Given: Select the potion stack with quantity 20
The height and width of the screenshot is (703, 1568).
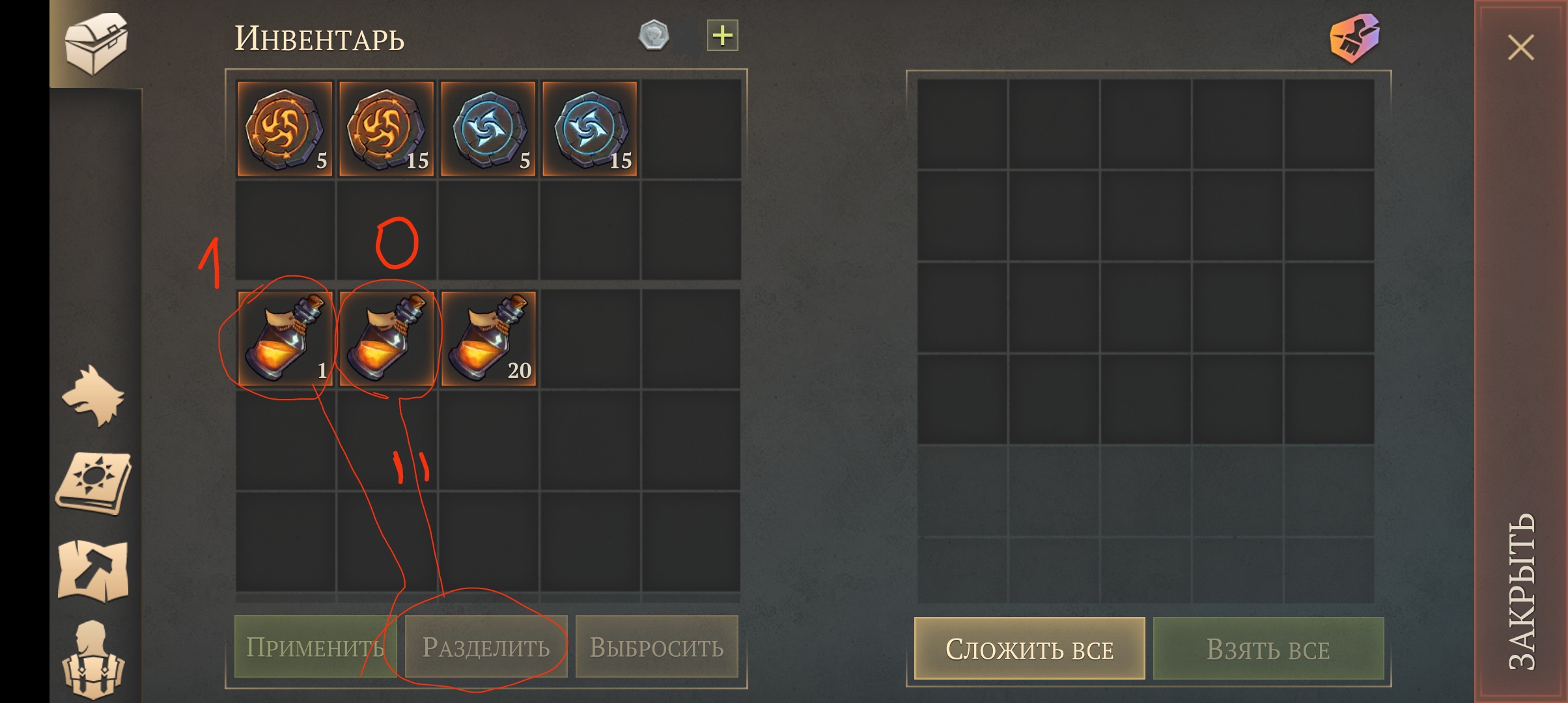Looking at the screenshot, I should [488, 338].
